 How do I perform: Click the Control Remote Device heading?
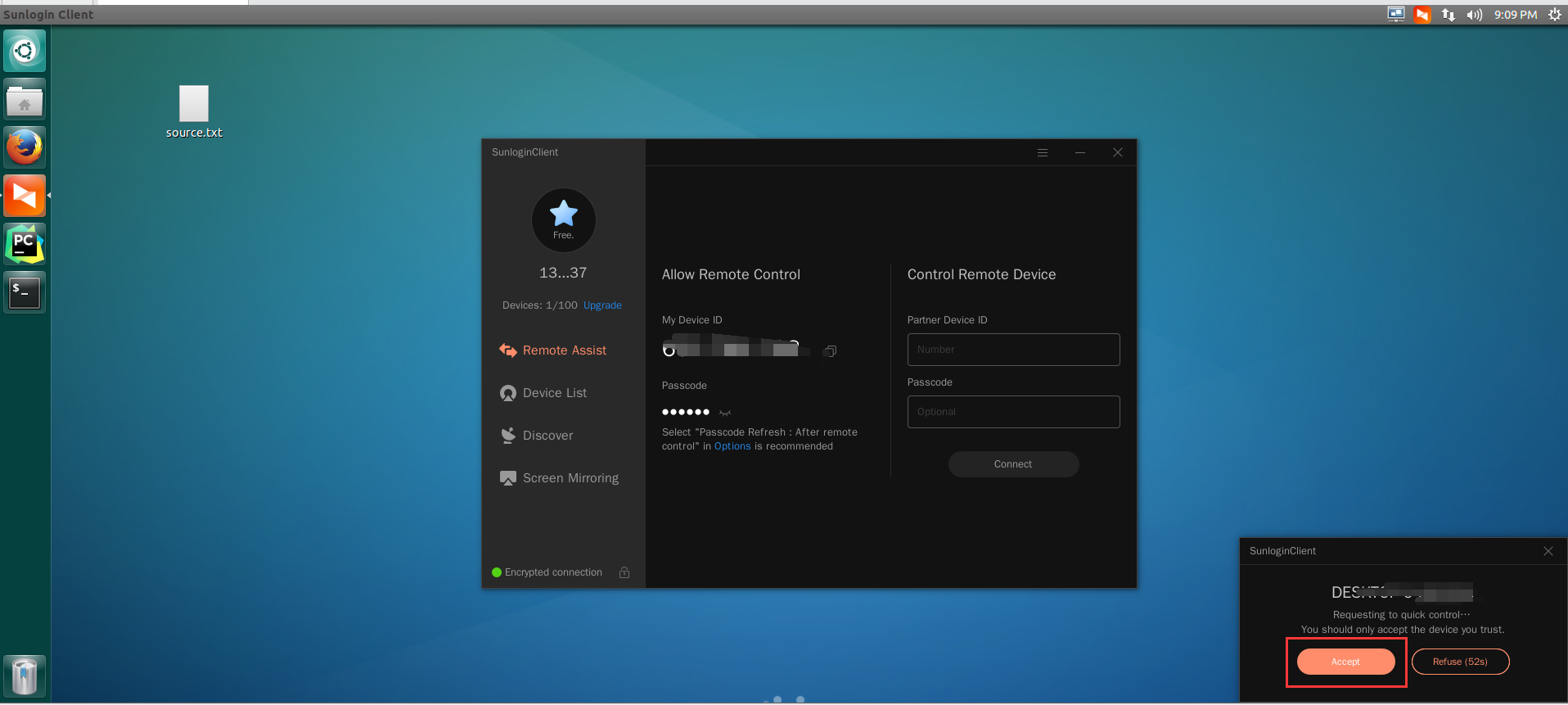click(981, 274)
